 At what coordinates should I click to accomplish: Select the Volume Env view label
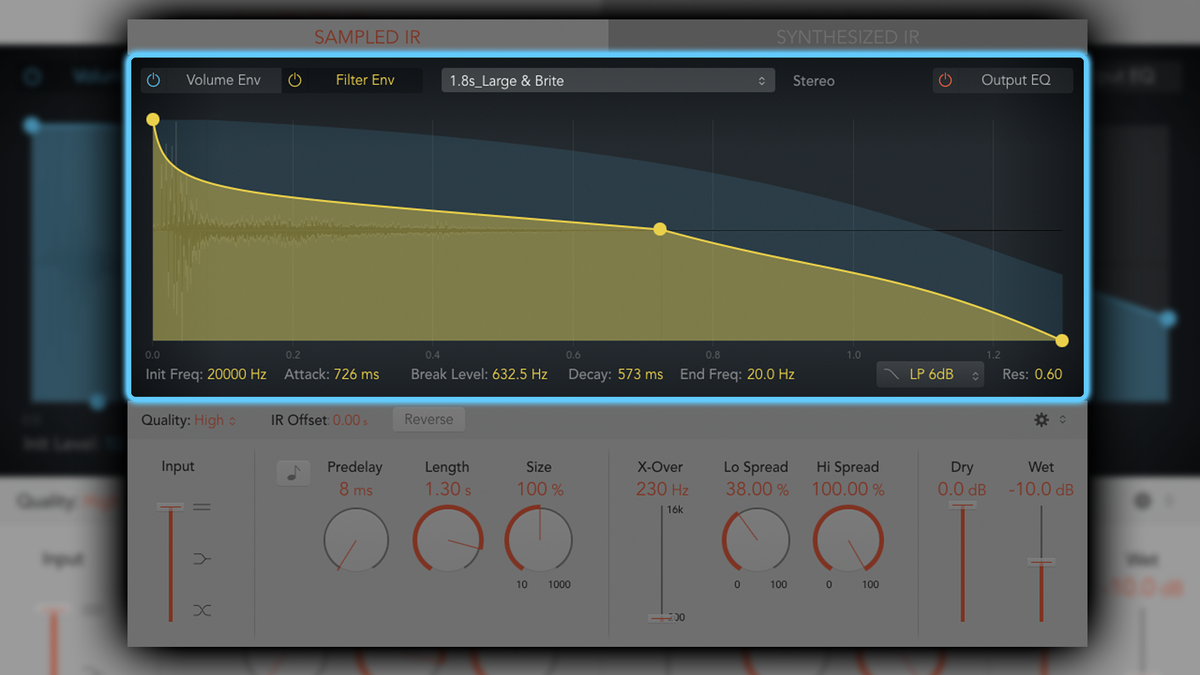(x=223, y=80)
